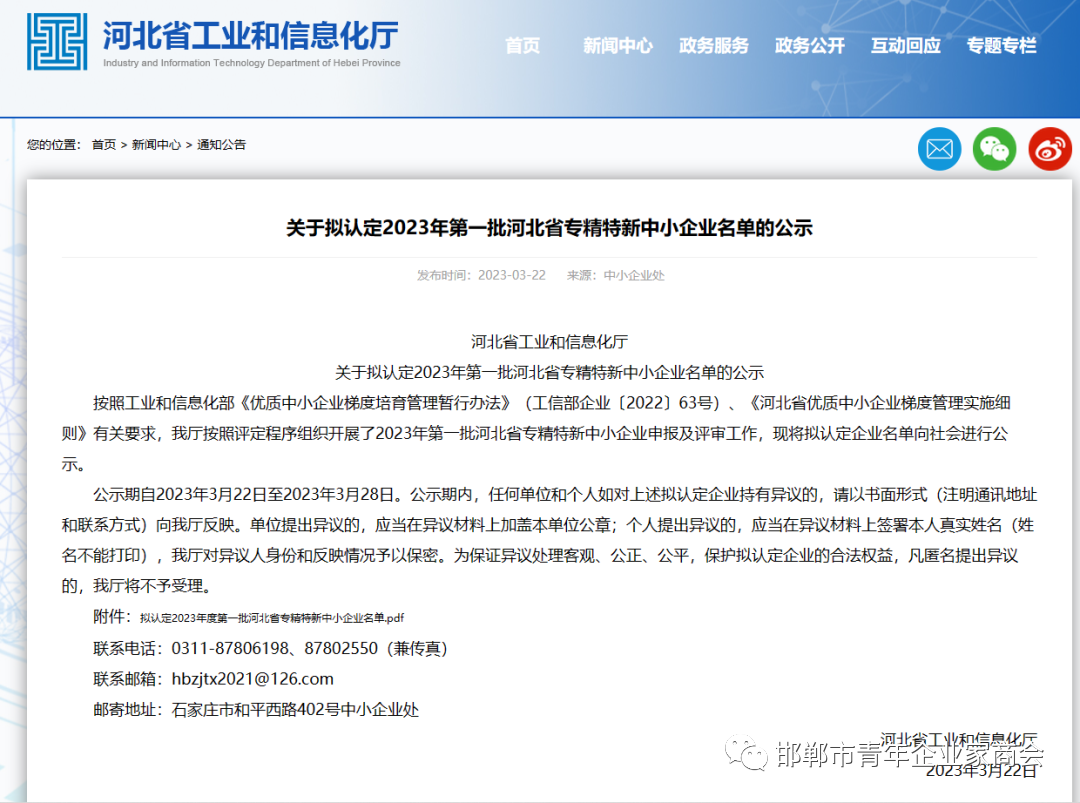Open the attached 企业名单.pdf file
This screenshot has height=803, width=1080.
coord(272,618)
